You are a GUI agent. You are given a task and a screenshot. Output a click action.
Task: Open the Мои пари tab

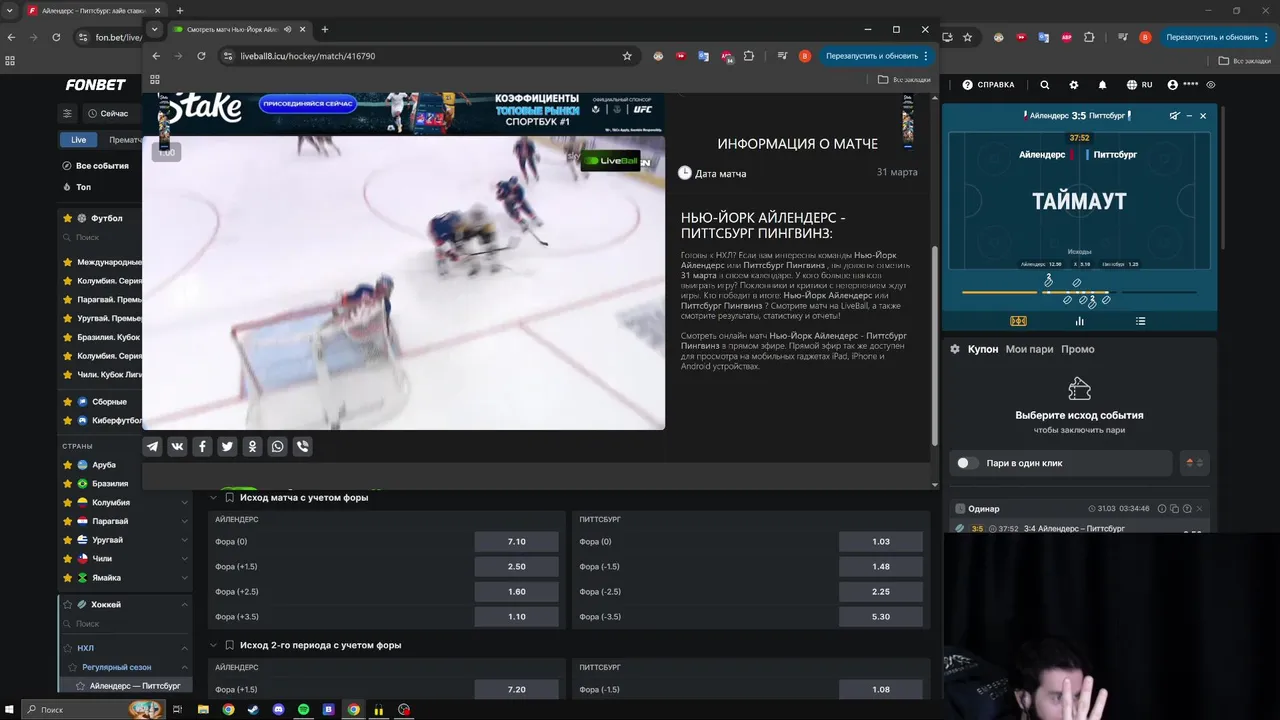(1030, 349)
